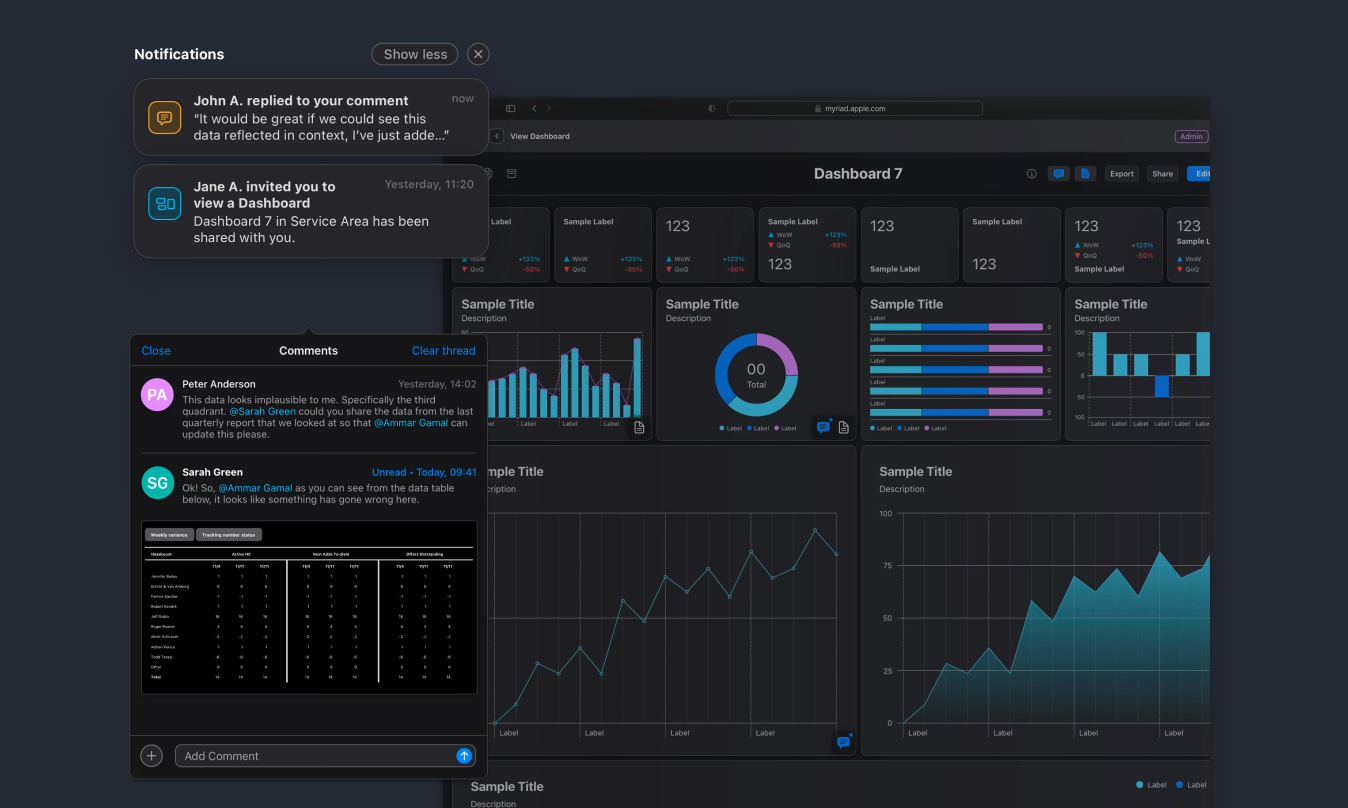Click Peter Anderson's PA avatar

tap(157, 394)
